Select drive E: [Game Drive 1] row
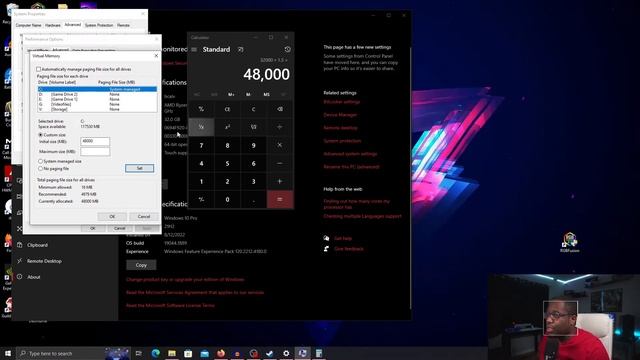The height and width of the screenshot is (360, 640). [97, 99]
